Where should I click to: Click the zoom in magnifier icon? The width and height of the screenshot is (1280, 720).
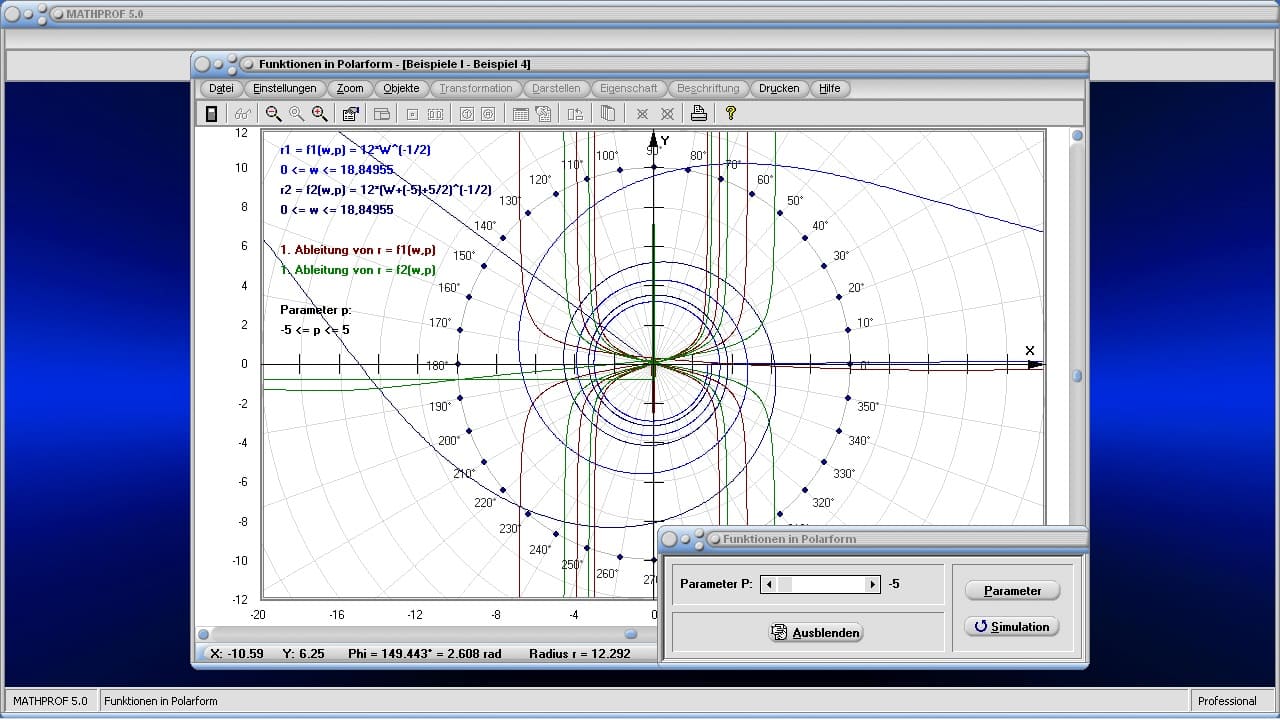(319, 114)
